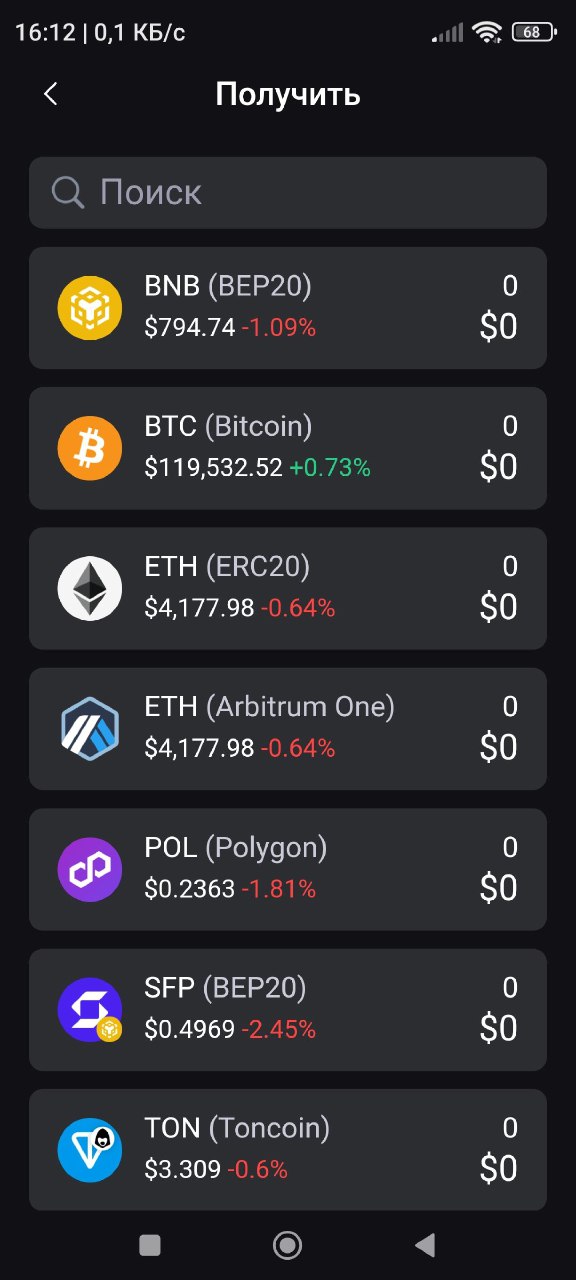
Task: Click the Ethereum diamond logo icon
Action: click(90, 588)
